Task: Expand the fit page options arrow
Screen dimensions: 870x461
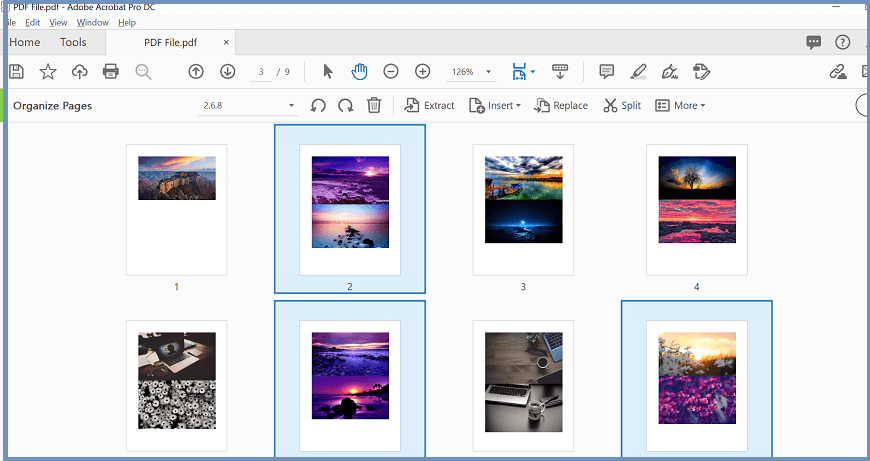Action: click(533, 72)
